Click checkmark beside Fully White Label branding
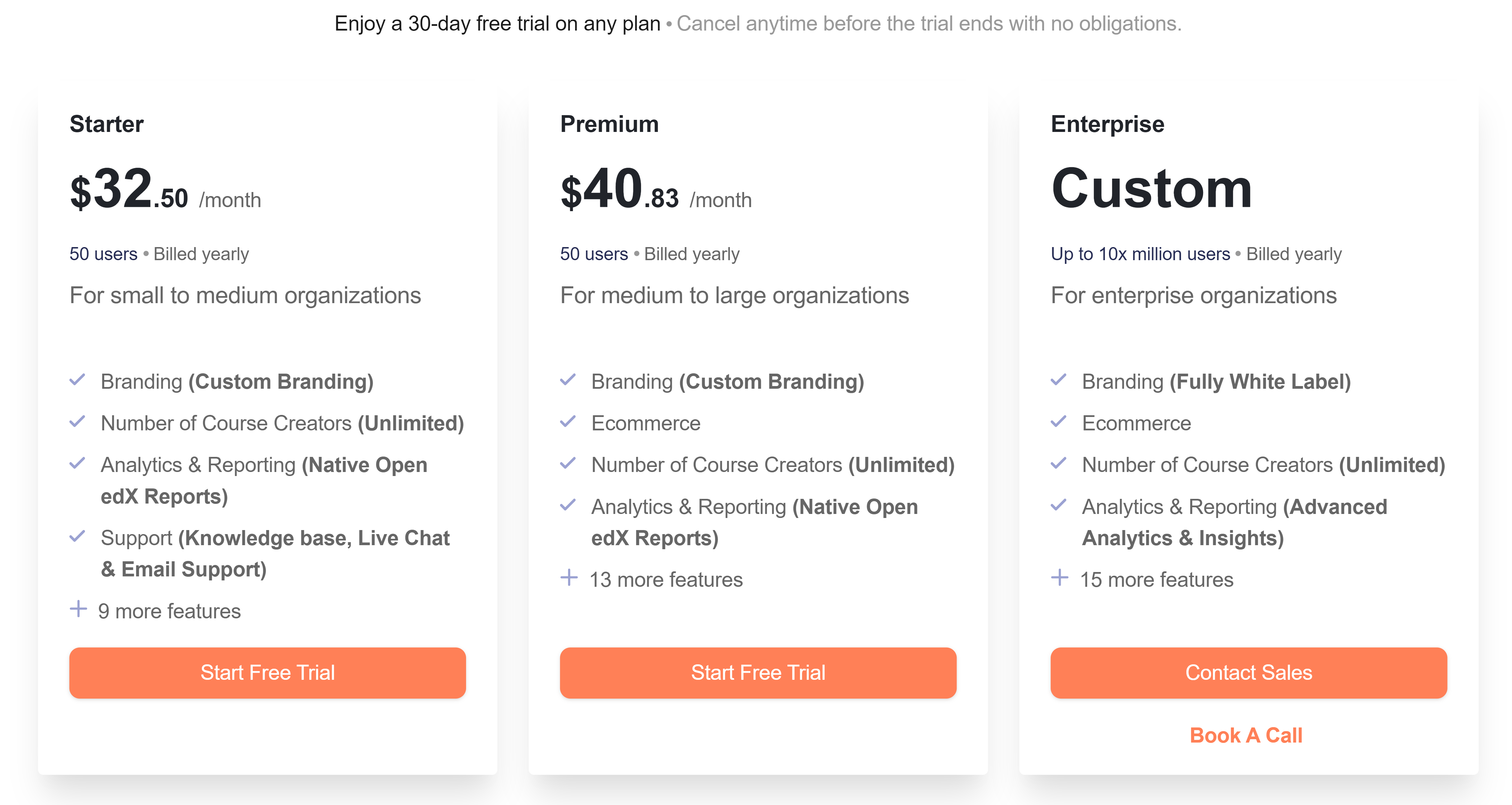This screenshot has width=1512, height=805. click(x=1059, y=380)
